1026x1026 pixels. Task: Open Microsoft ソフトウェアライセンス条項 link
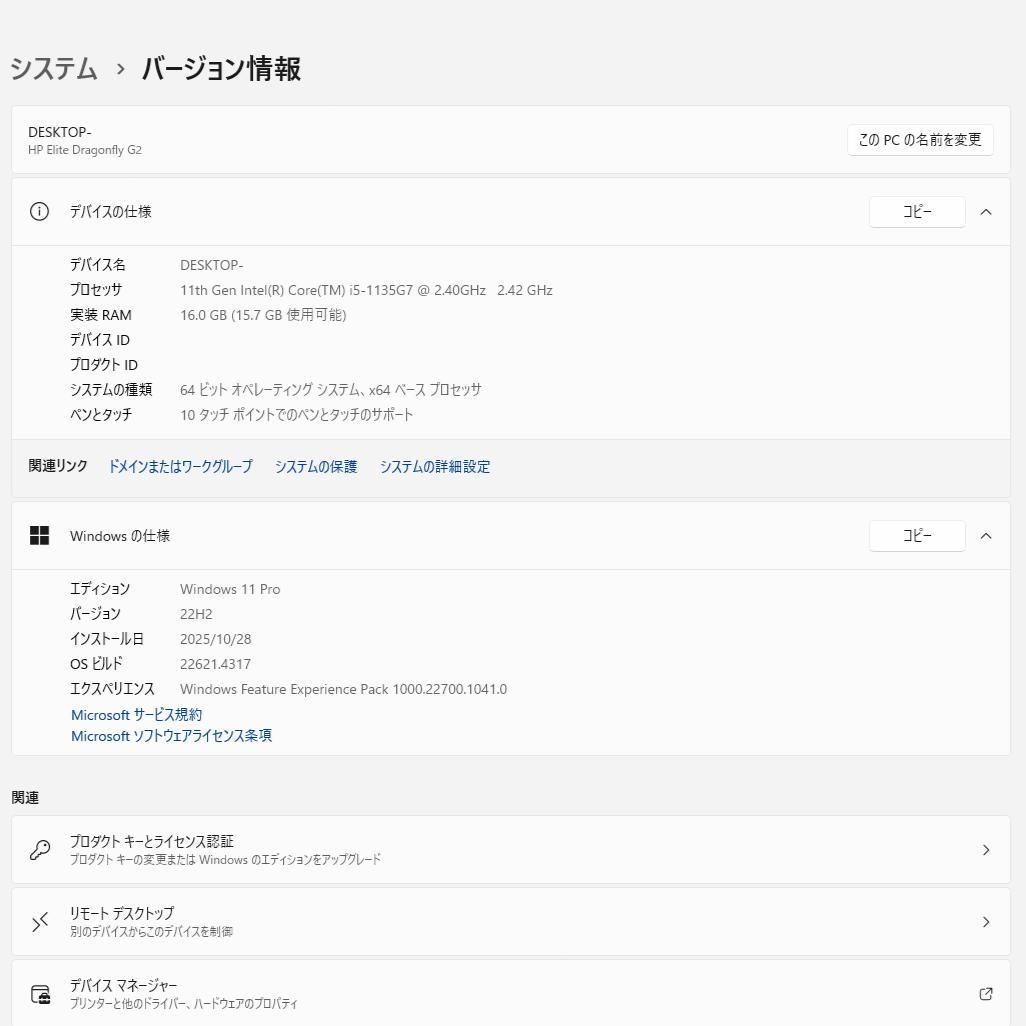click(x=171, y=736)
